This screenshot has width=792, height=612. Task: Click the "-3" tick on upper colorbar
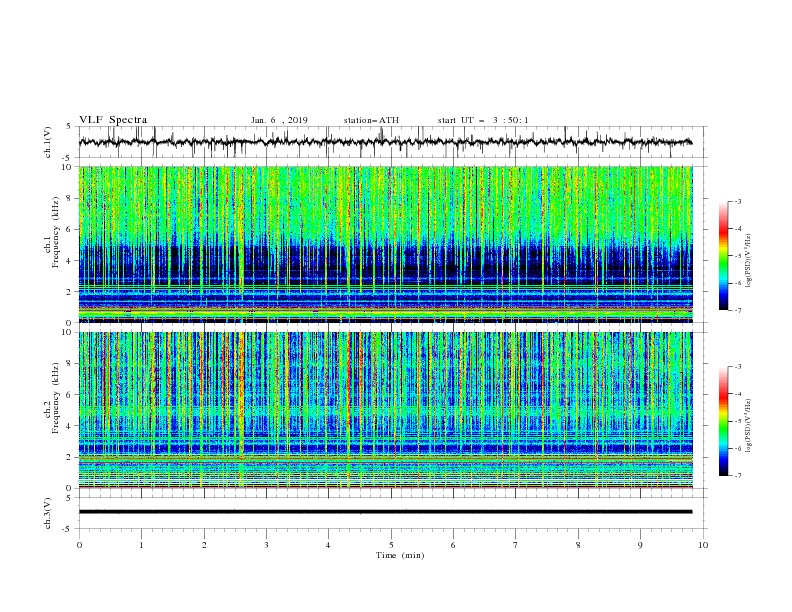738,201
